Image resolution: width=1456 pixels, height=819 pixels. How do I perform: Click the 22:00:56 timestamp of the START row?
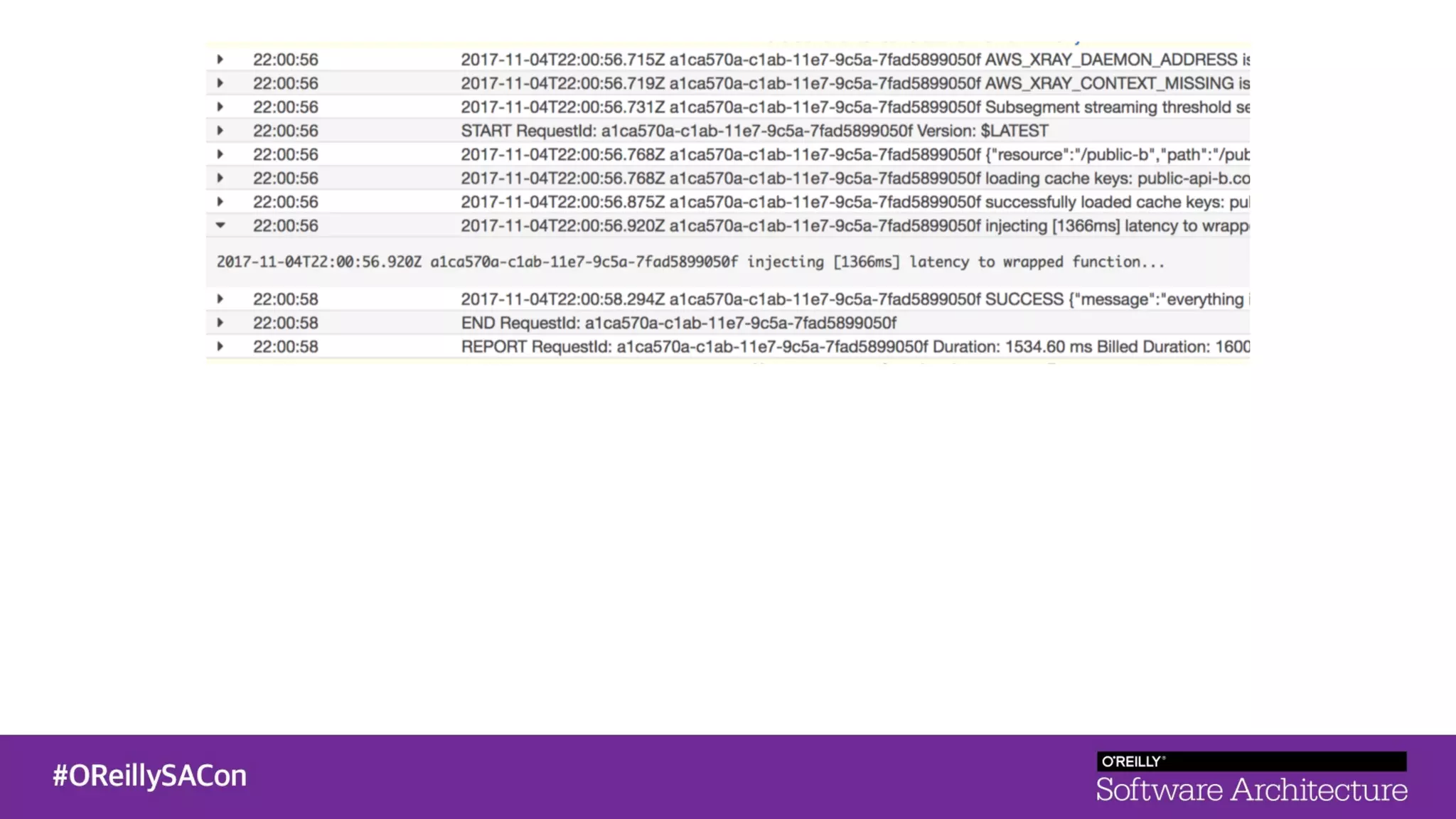tap(285, 131)
